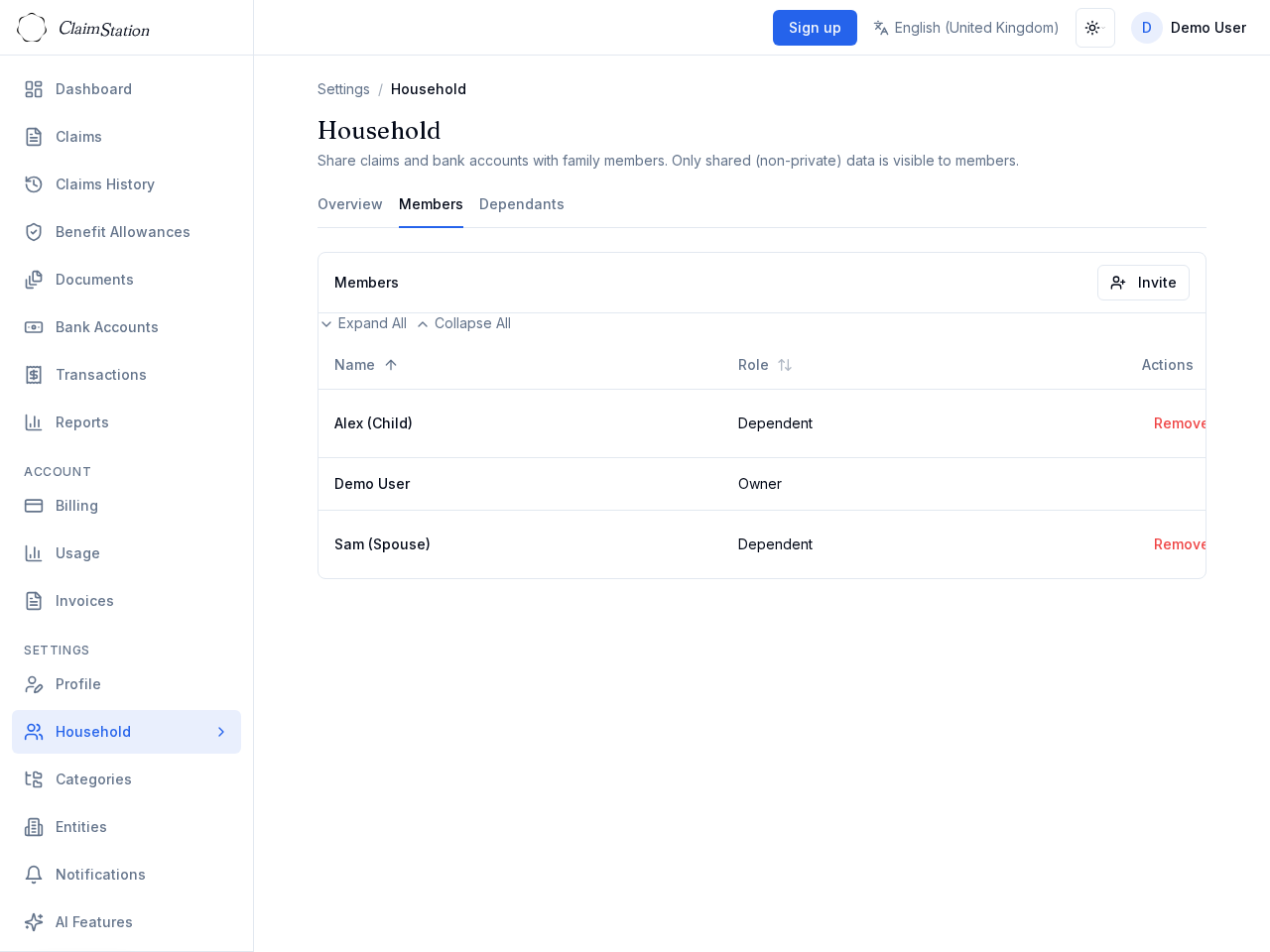Image resolution: width=1270 pixels, height=952 pixels.
Task: Expand all member rows
Action: pos(363,323)
